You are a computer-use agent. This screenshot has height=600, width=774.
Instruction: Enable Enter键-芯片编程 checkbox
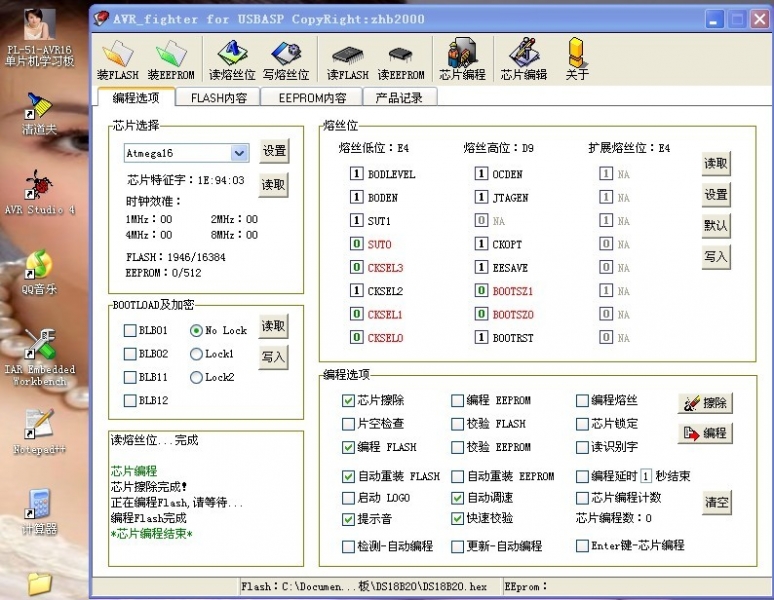click(x=582, y=545)
